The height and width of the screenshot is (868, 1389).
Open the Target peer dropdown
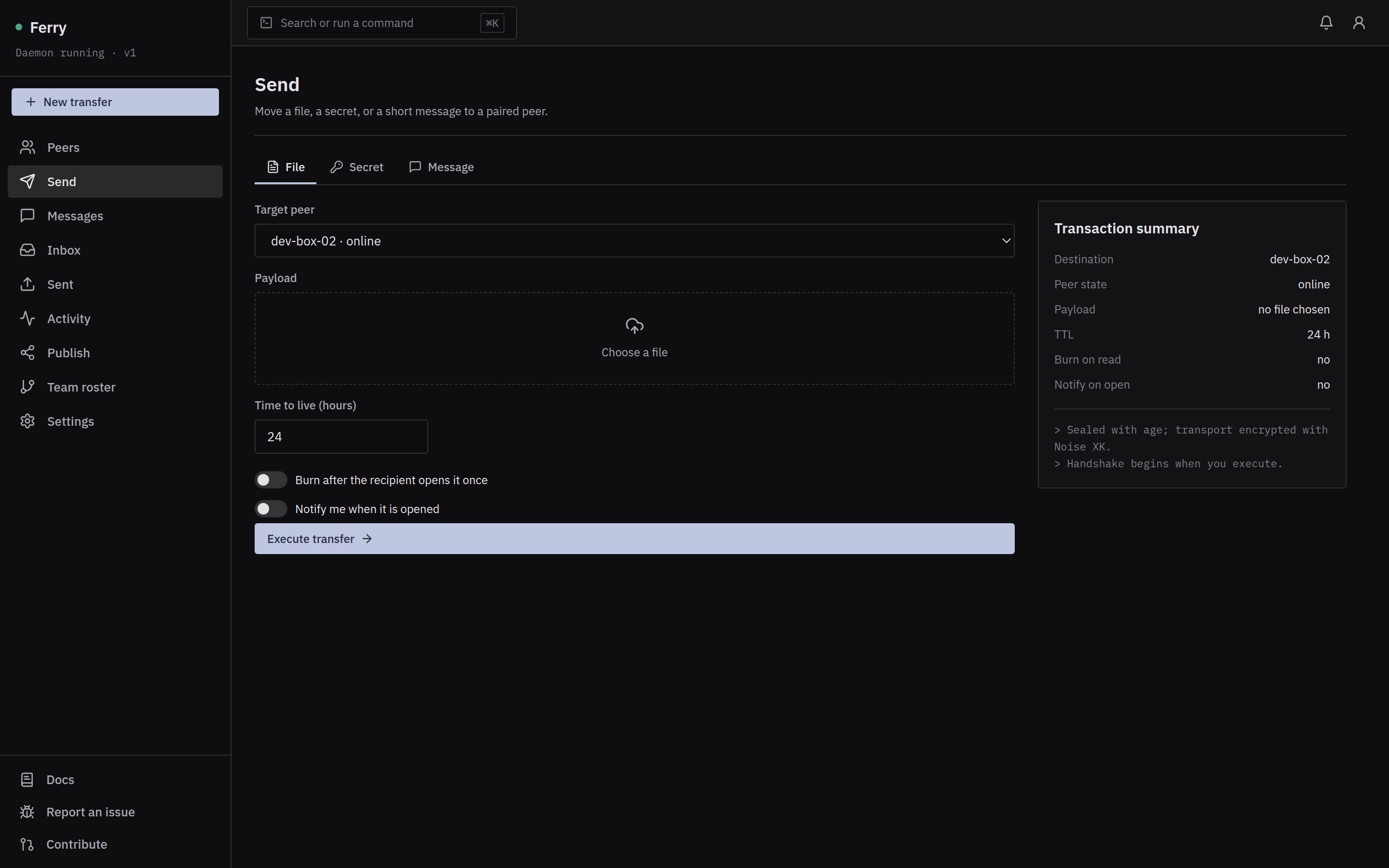[x=634, y=241]
